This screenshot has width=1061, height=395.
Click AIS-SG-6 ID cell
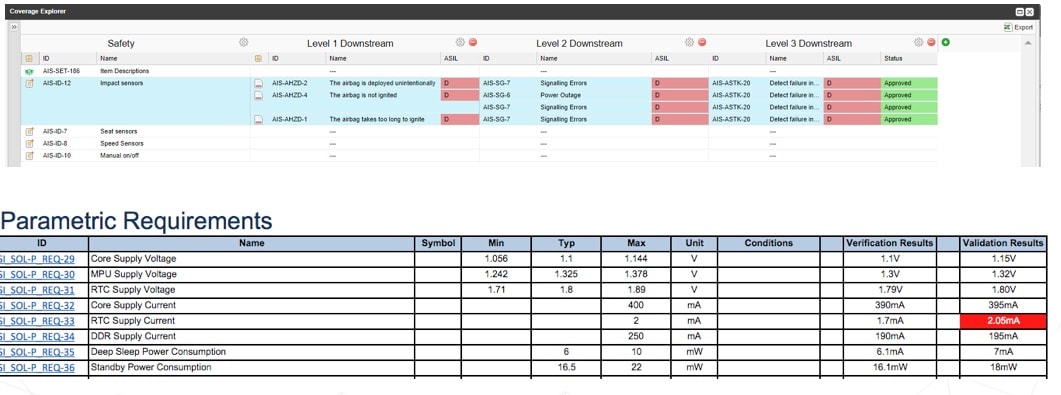(x=497, y=95)
